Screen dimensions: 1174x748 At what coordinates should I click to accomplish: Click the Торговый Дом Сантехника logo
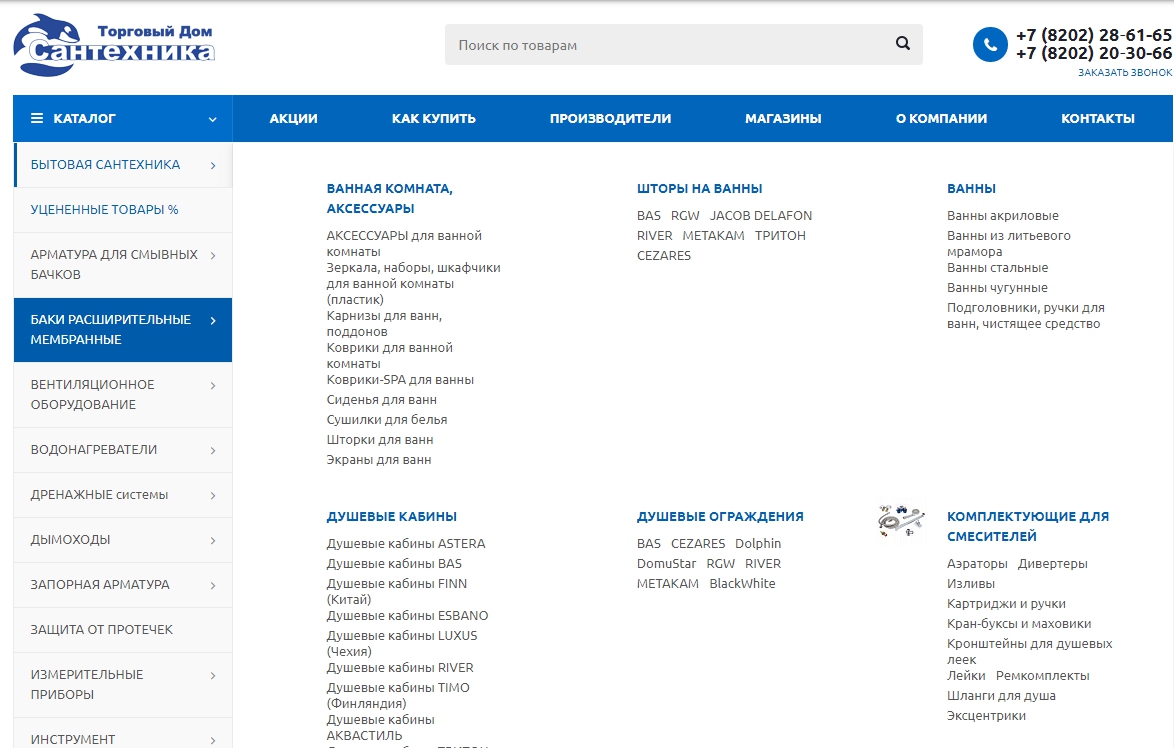[x=114, y=45]
